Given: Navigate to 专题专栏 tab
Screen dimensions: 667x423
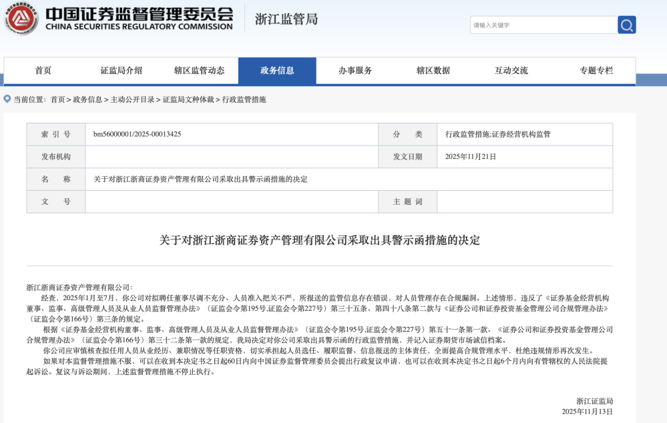Looking at the screenshot, I should coord(597,71).
